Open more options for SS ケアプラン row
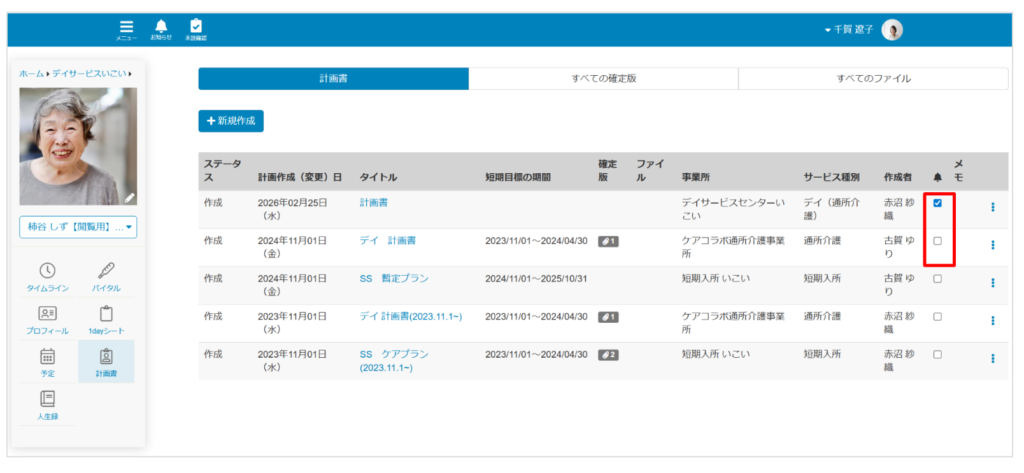 pos(993,359)
